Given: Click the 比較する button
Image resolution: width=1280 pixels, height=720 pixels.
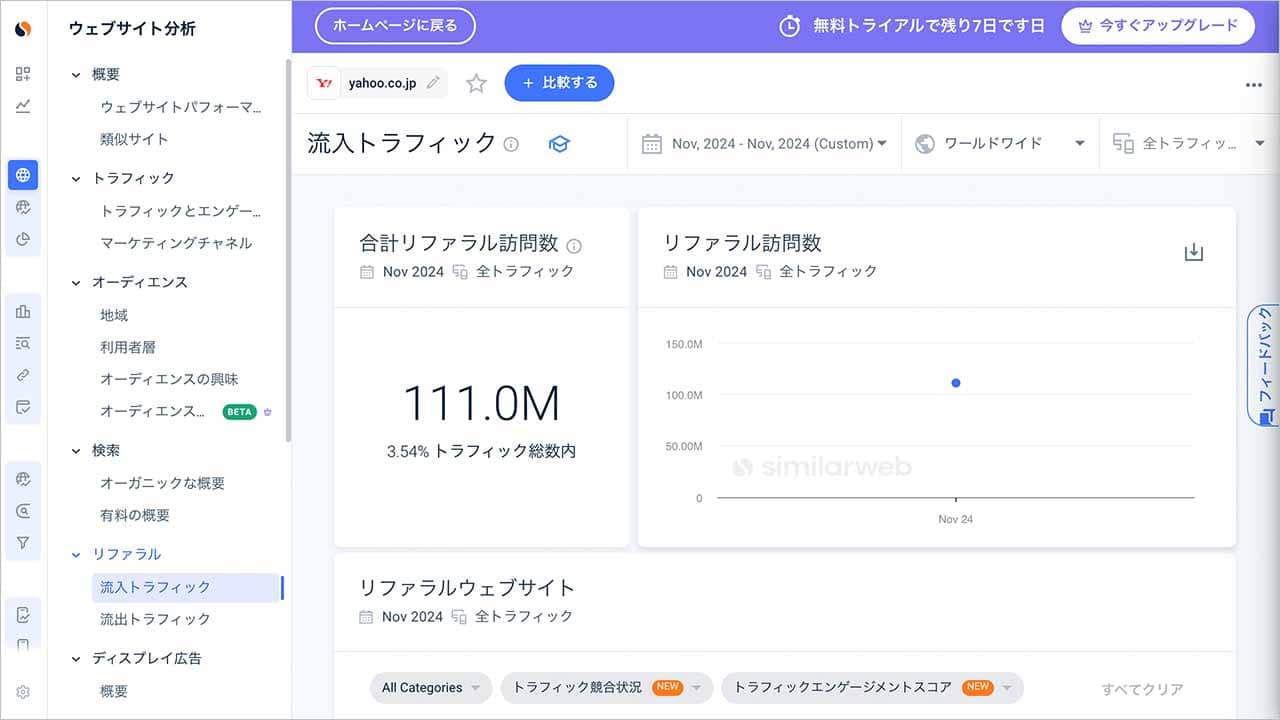Looking at the screenshot, I should click(x=559, y=83).
